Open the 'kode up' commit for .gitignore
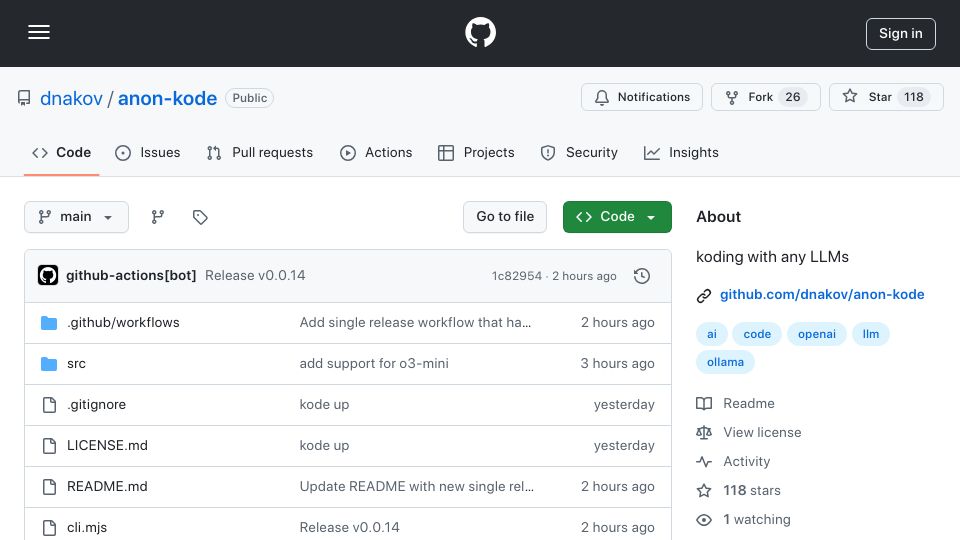The image size is (960, 540). pos(324,405)
